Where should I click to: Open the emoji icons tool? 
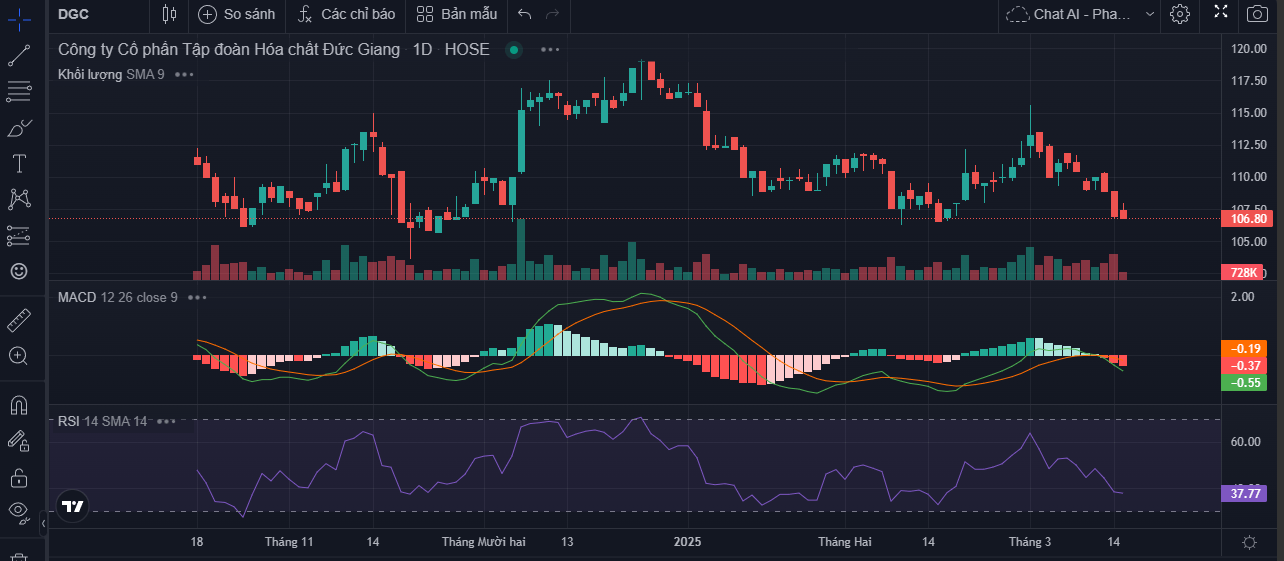click(x=19, y=271)
